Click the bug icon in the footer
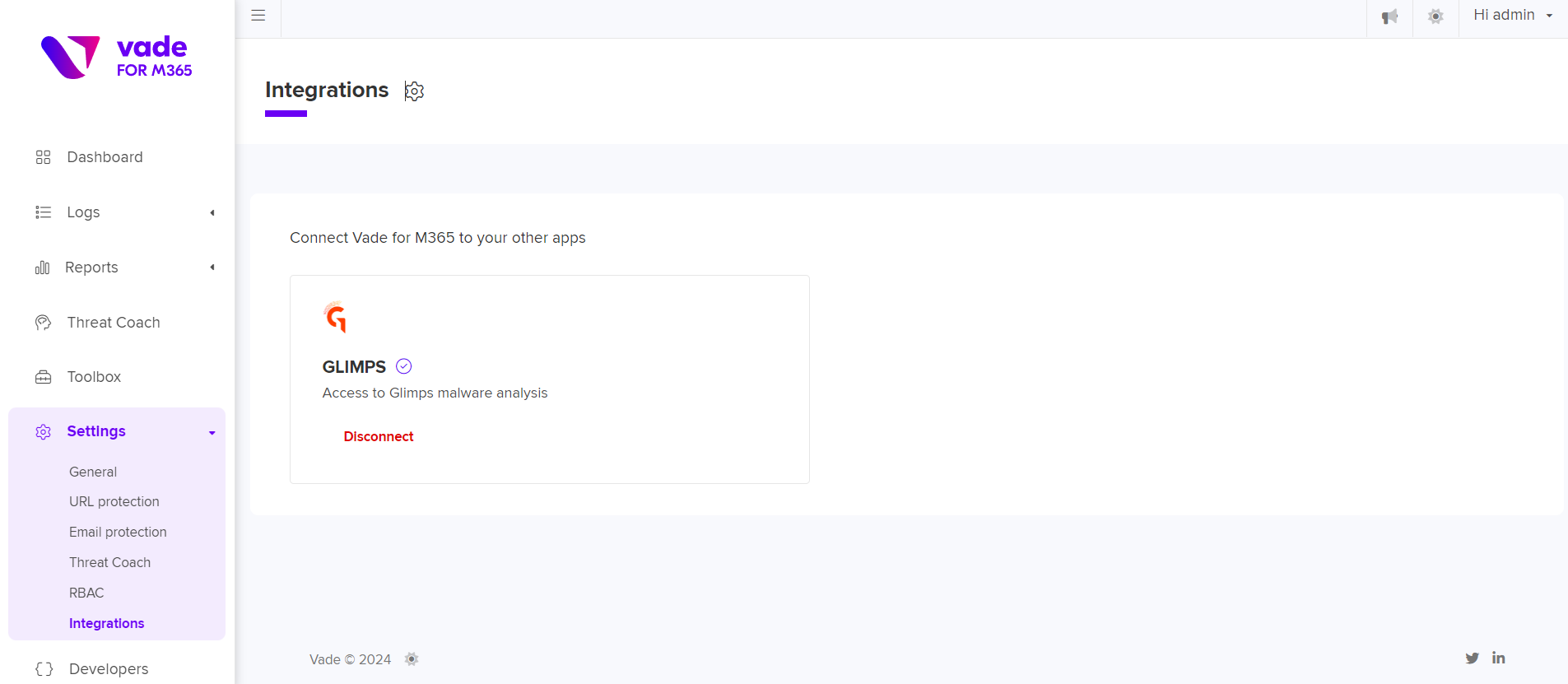The height and width of the screenshot is (684, 1568). 412,658
